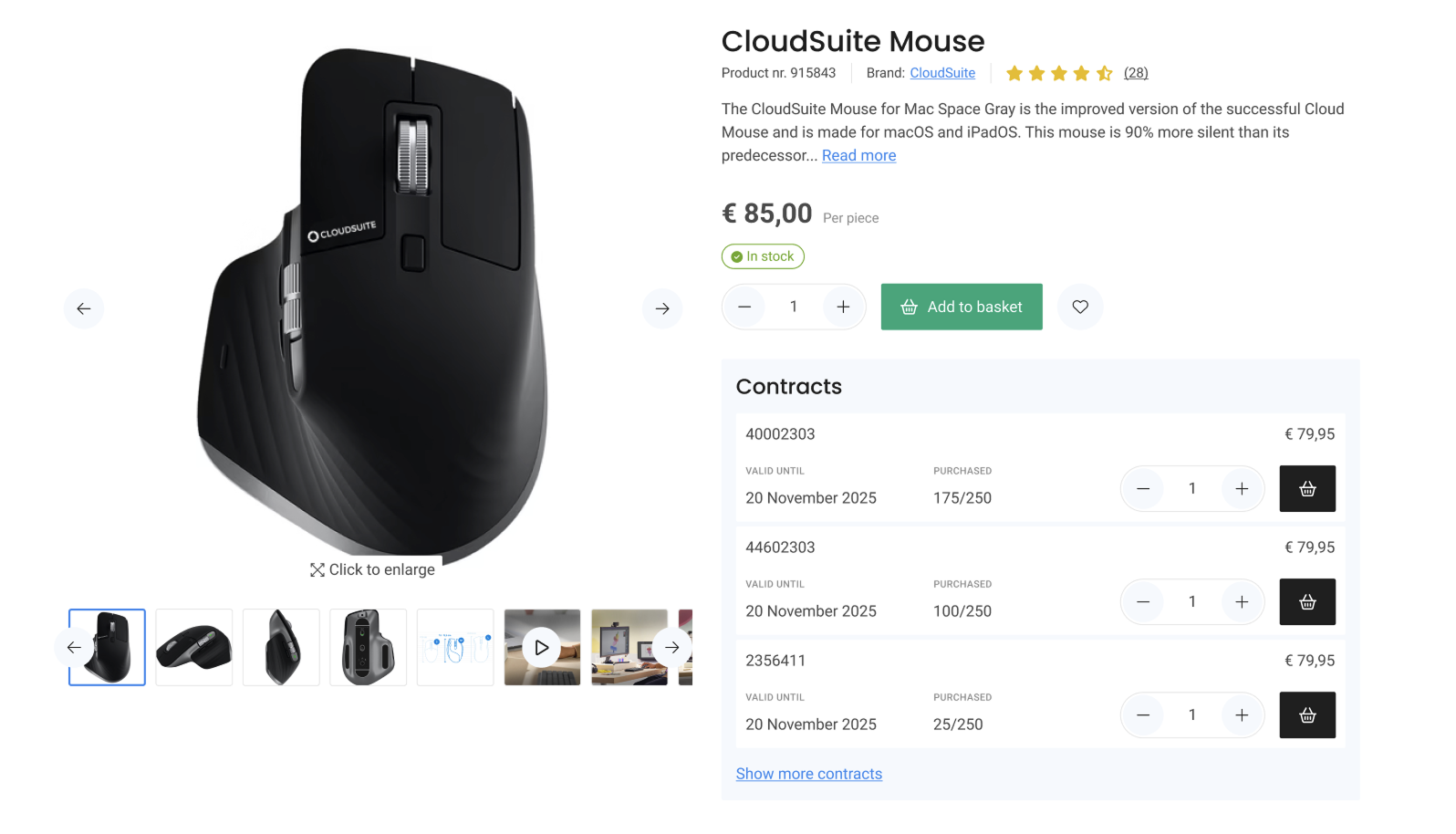Show next product image with right arrow
The height and width of the screenshot is (834, 1456).
pyautogui.click(x=662, y=308)
